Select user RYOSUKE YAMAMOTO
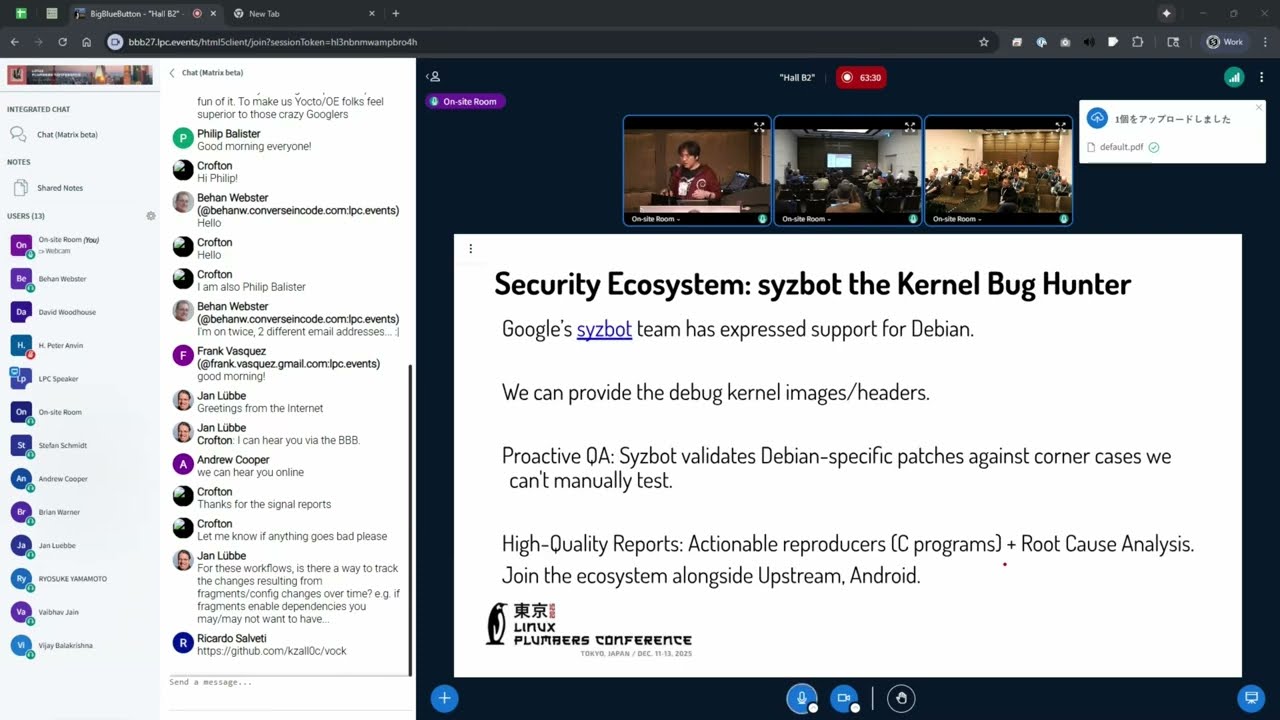 (80, 579)
